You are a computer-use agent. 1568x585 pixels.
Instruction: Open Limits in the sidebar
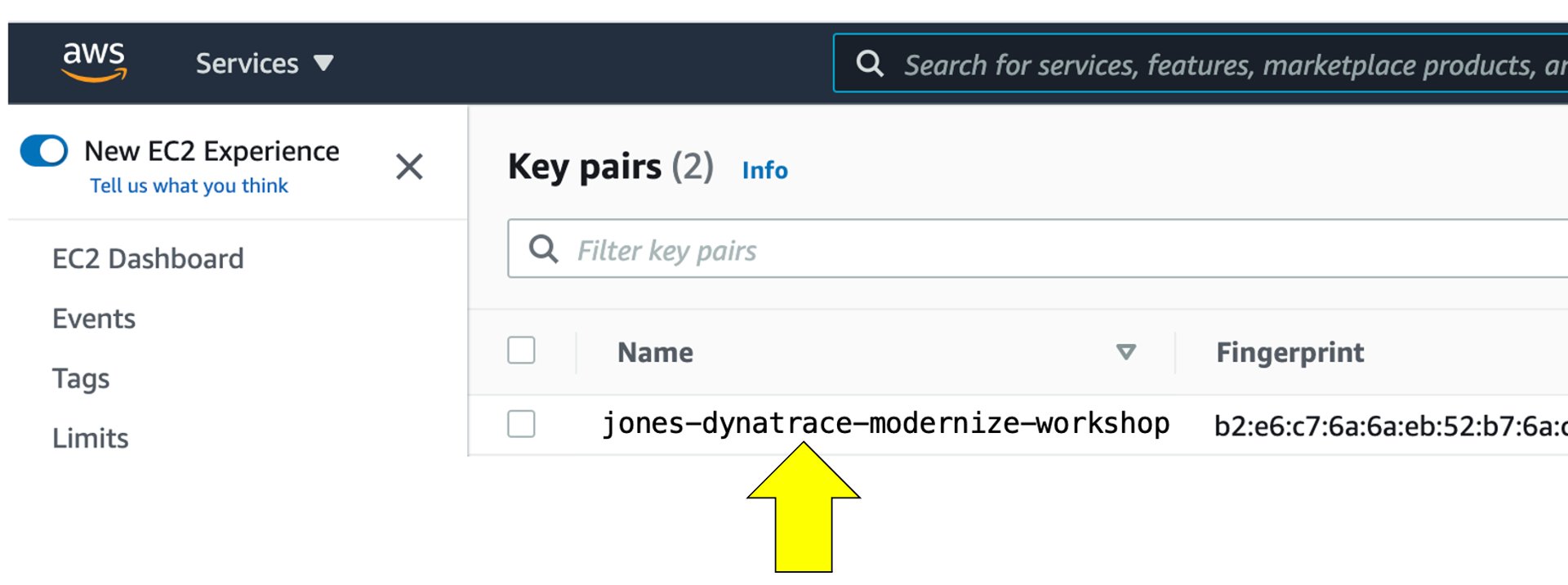91,439
